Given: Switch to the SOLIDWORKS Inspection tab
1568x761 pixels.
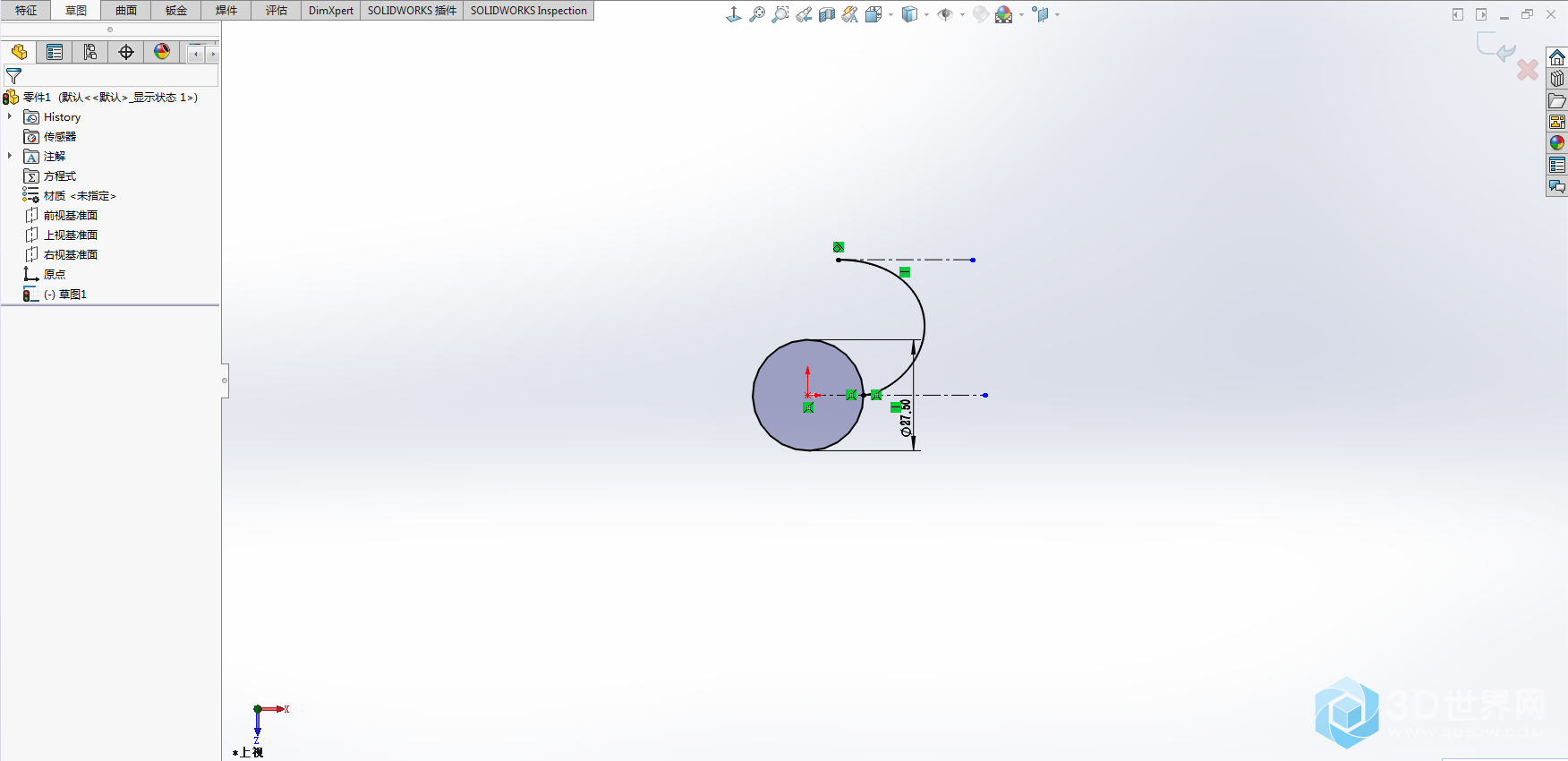Looking at the screenshot, I should (x=529, y=11).
